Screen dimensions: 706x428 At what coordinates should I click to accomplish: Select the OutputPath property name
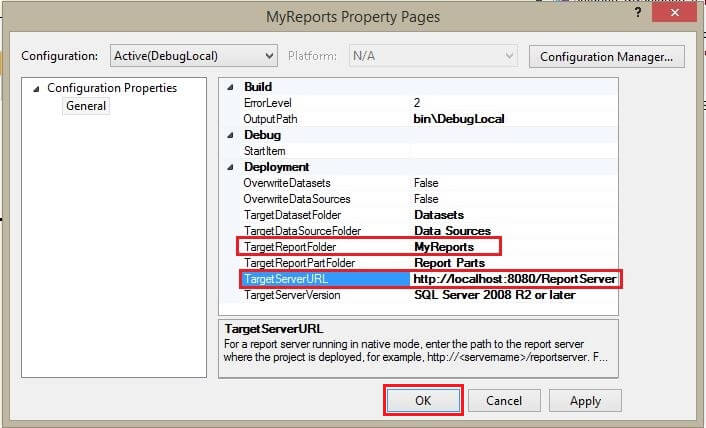pos(270,119)
